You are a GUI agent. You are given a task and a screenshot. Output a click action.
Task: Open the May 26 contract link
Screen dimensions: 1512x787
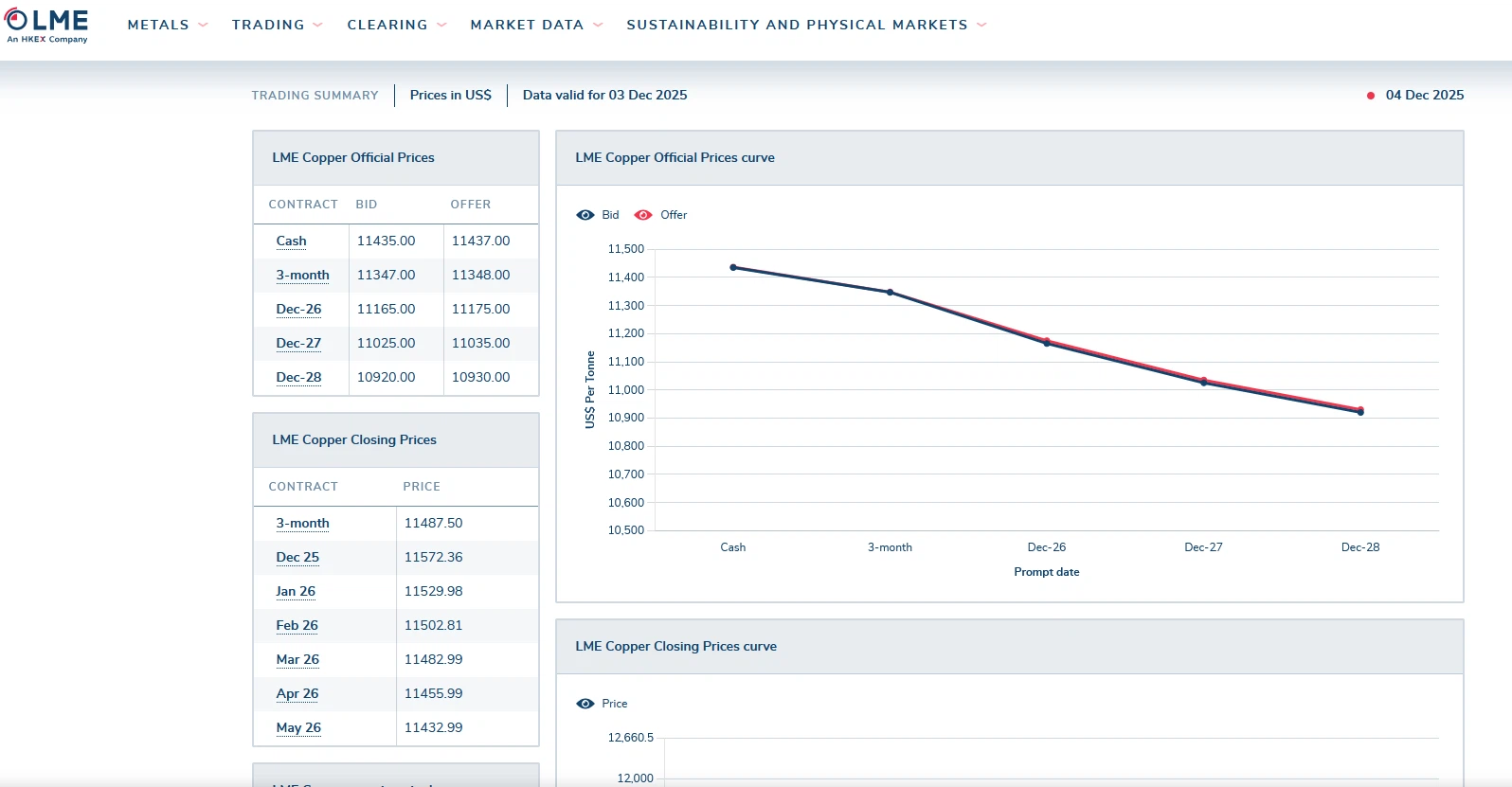[298, 727]
